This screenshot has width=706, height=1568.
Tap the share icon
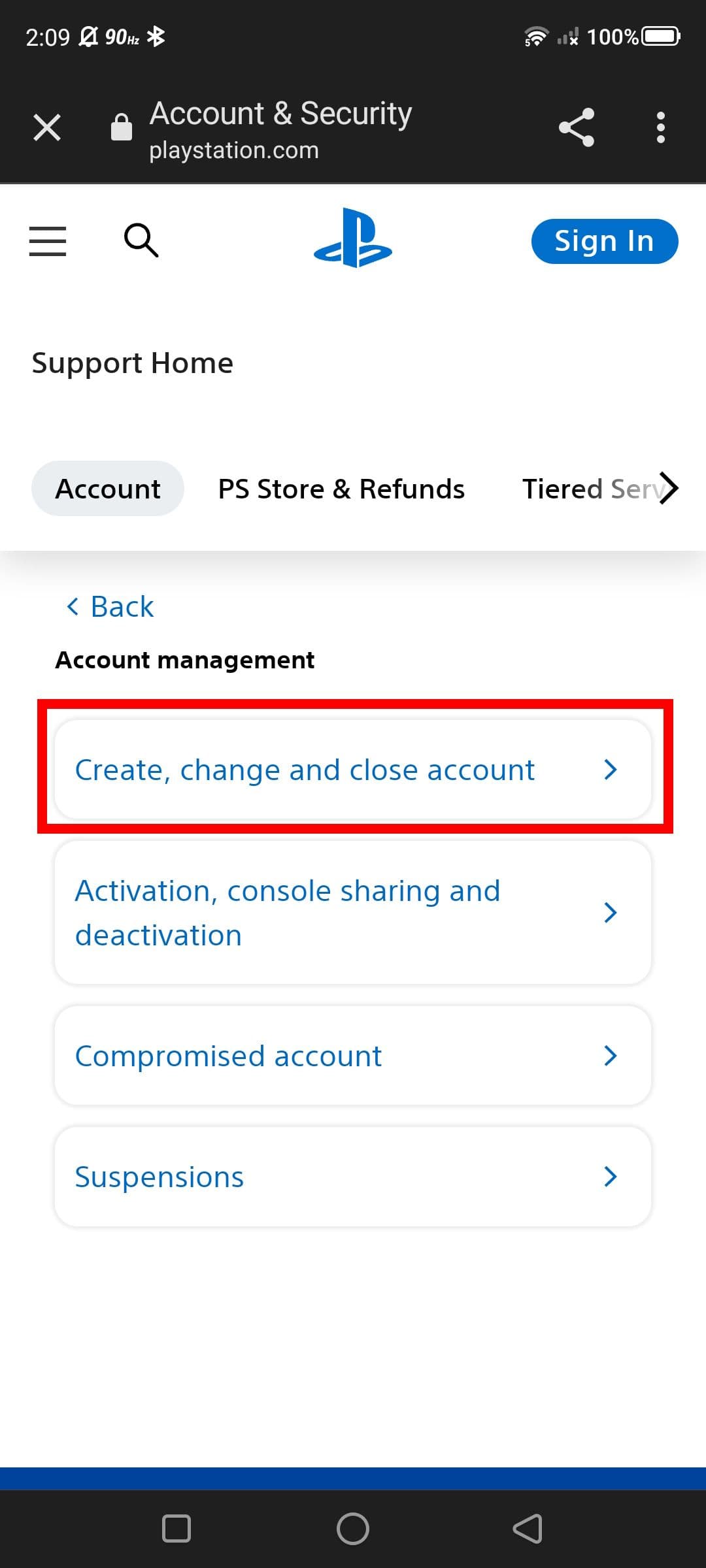point(576,127)
